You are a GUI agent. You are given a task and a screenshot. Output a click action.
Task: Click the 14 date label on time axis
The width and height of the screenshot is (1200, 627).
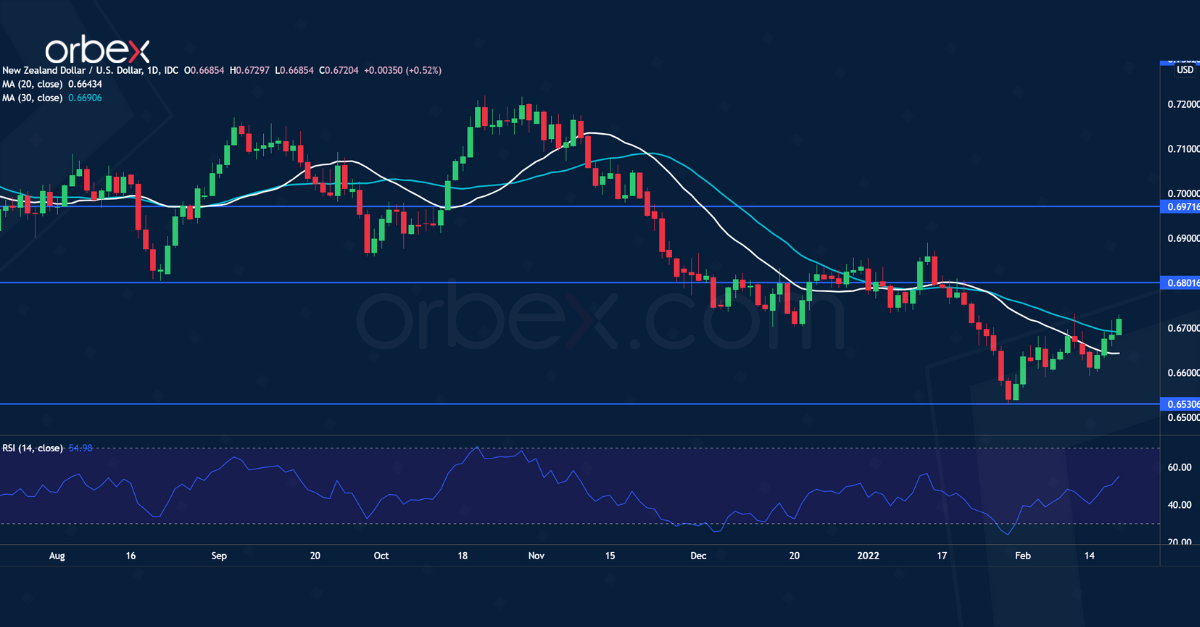coord(1089,554)
